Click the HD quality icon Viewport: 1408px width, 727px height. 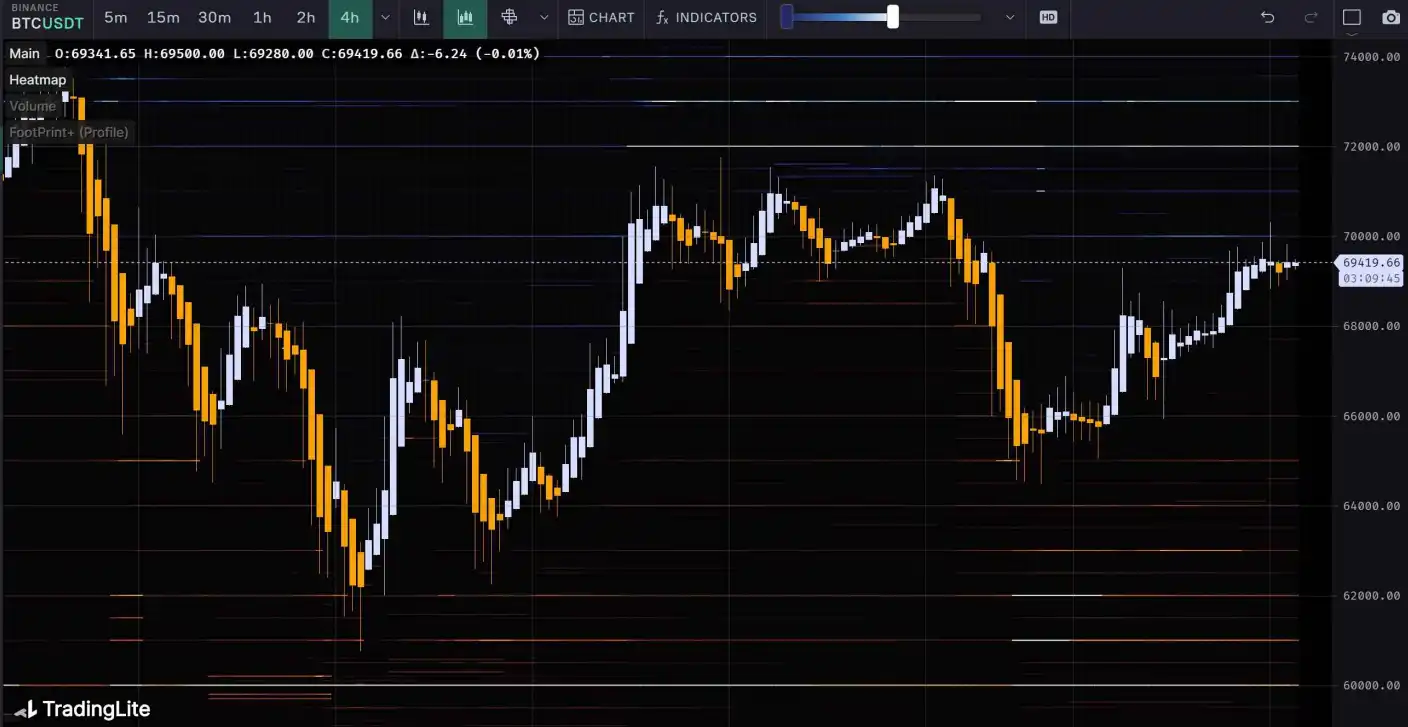pyautogui.click(x=1048, y=17)
